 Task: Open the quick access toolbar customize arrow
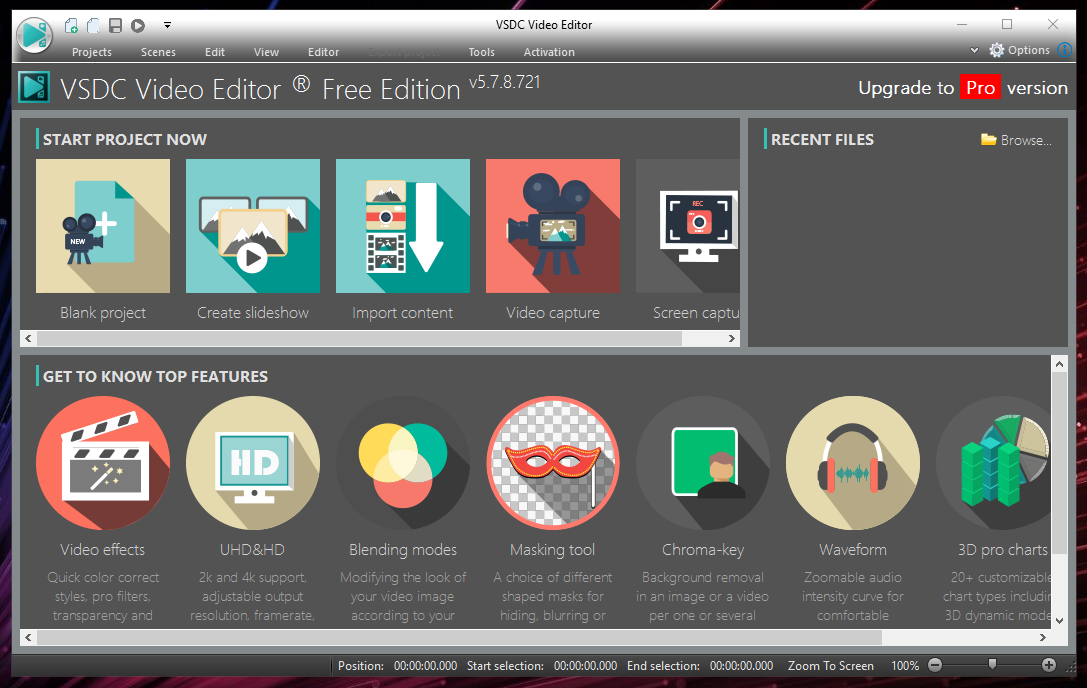coord(167,25)
